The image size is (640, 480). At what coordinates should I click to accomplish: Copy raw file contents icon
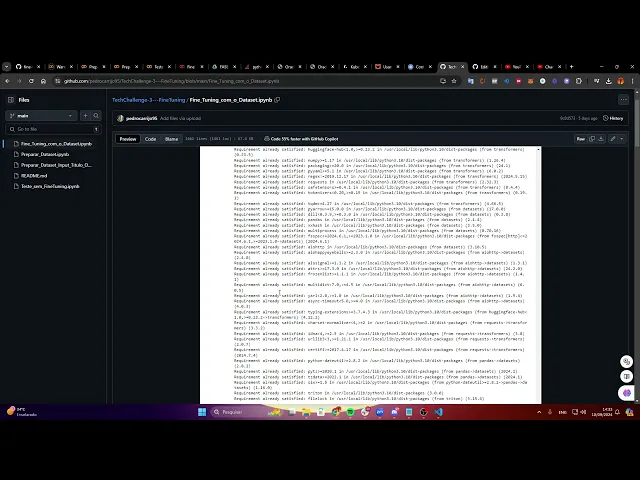(592, 139)
